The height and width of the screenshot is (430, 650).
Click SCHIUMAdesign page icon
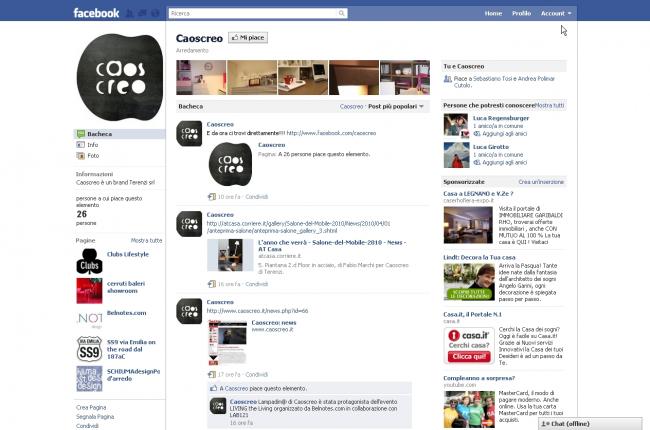89,379
